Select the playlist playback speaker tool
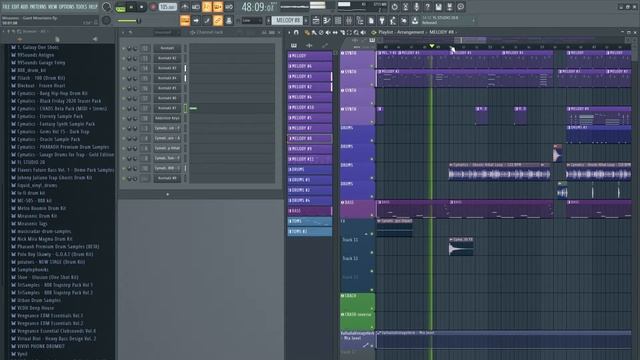Viewport: 640px width, 360px height. [363, 32]
